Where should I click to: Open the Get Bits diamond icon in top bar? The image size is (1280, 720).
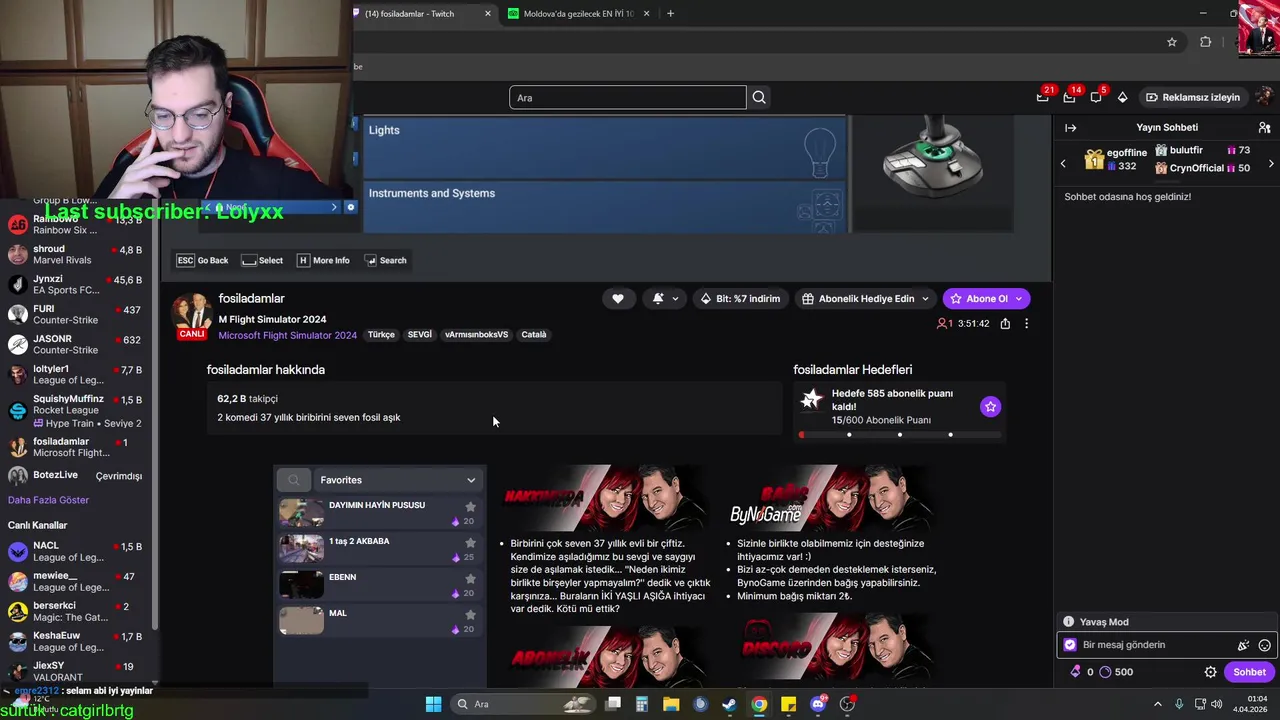coord(1123,97)
